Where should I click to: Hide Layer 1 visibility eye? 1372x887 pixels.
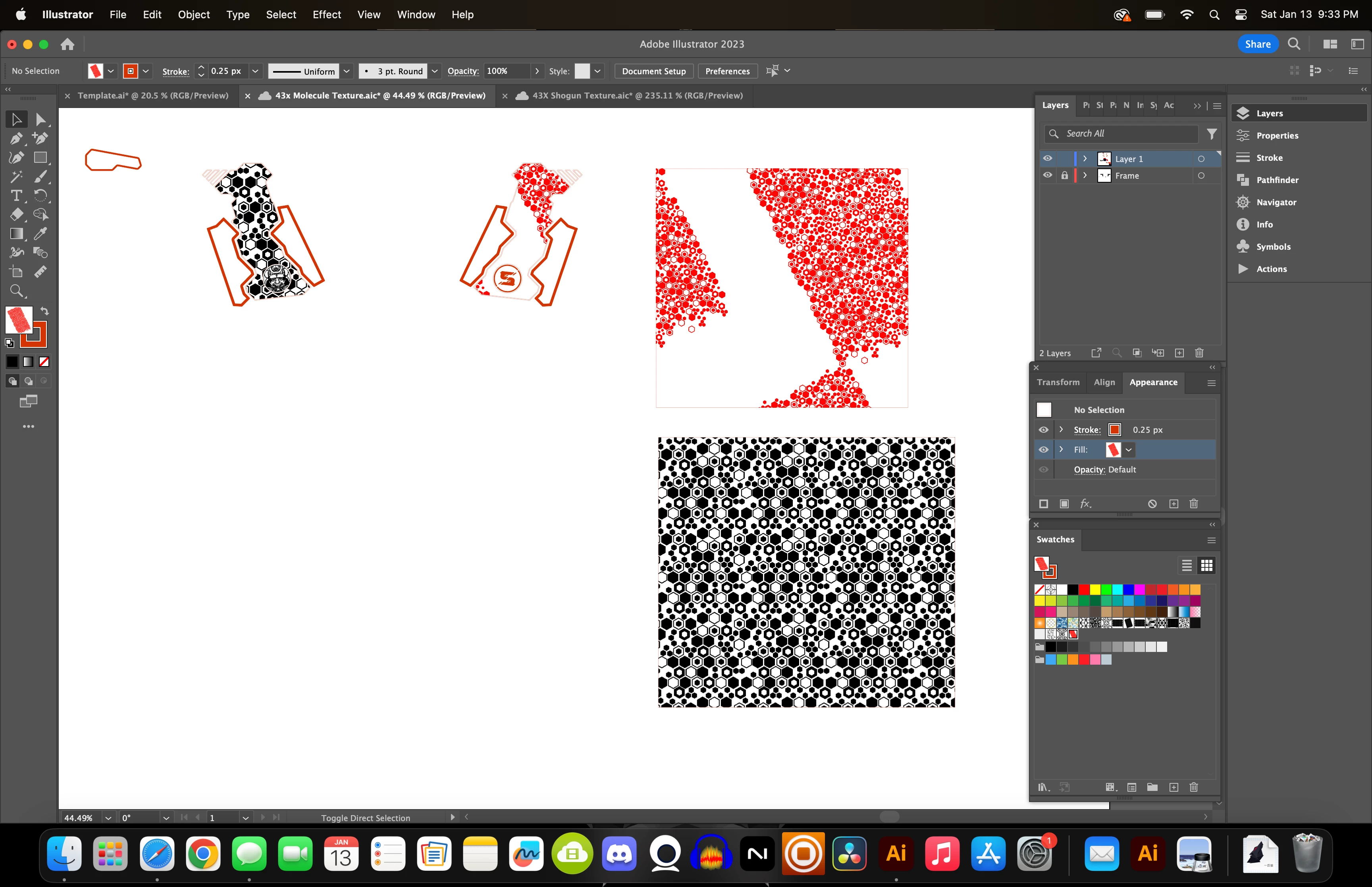(1047, 158)
